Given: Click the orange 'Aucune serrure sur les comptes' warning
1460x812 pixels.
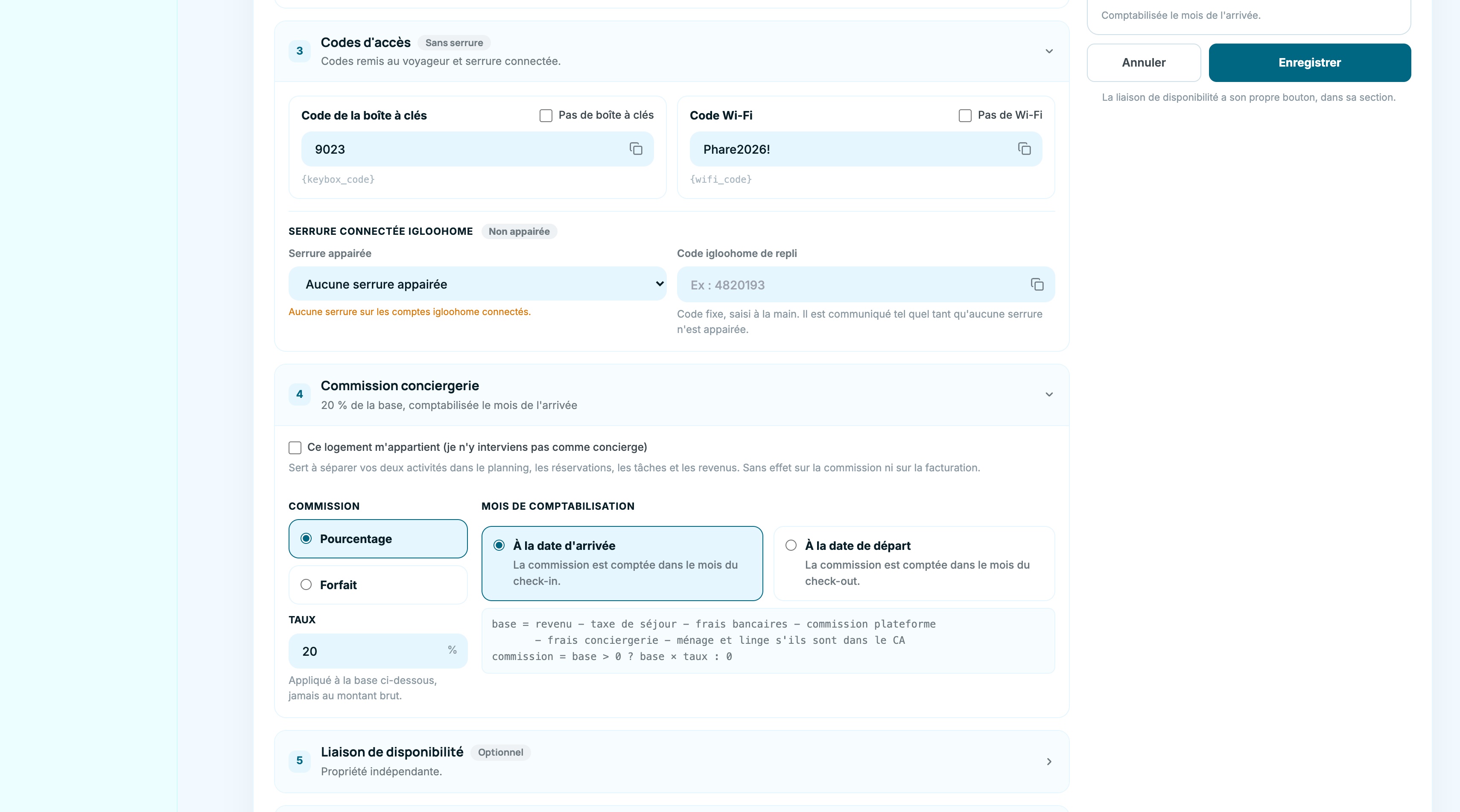Looking at the screenshot, I should (409, 312).
